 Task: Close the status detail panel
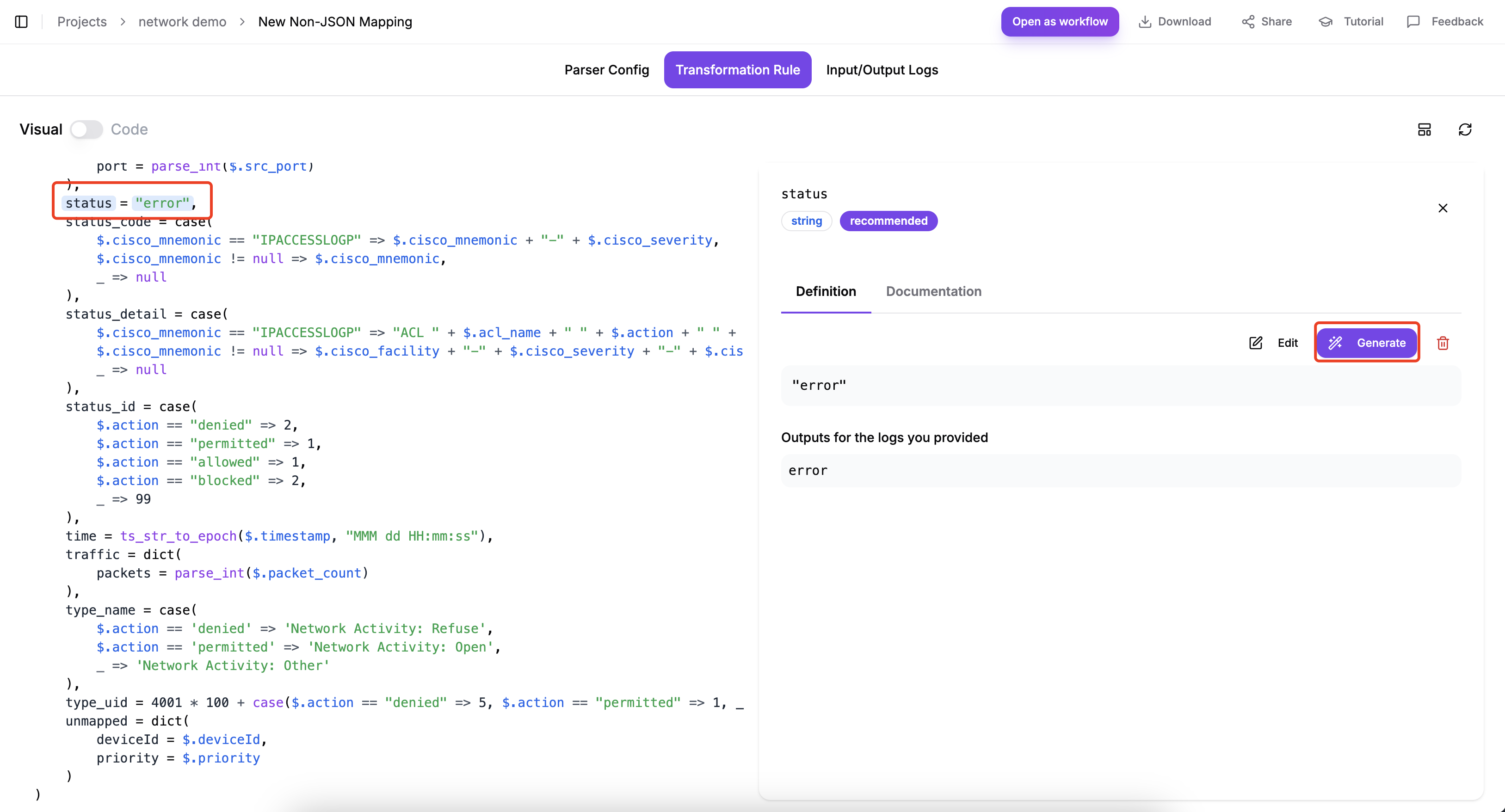(x=1443, y=208)
